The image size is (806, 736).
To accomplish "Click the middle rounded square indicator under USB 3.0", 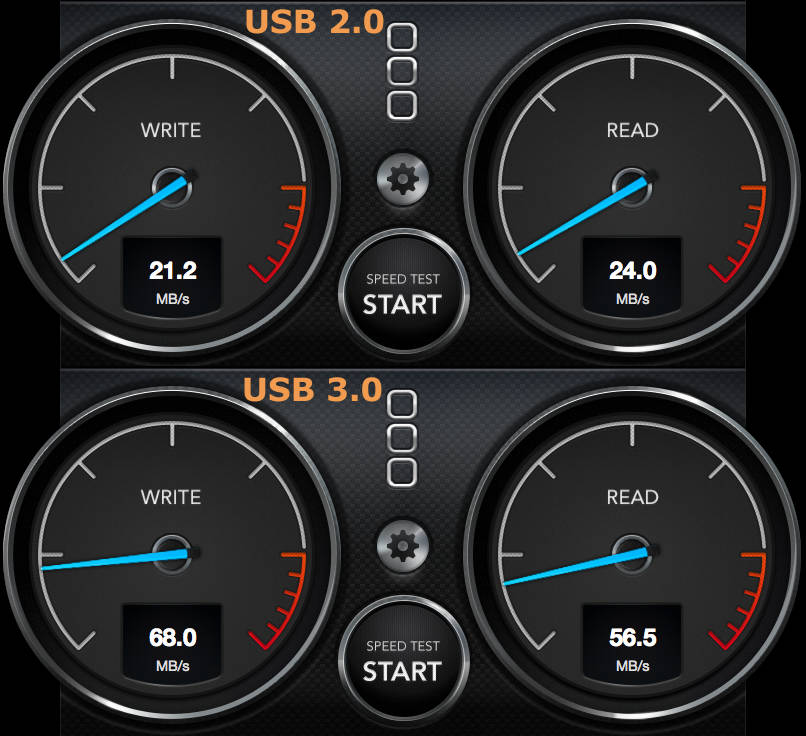I will coord(401,438).
